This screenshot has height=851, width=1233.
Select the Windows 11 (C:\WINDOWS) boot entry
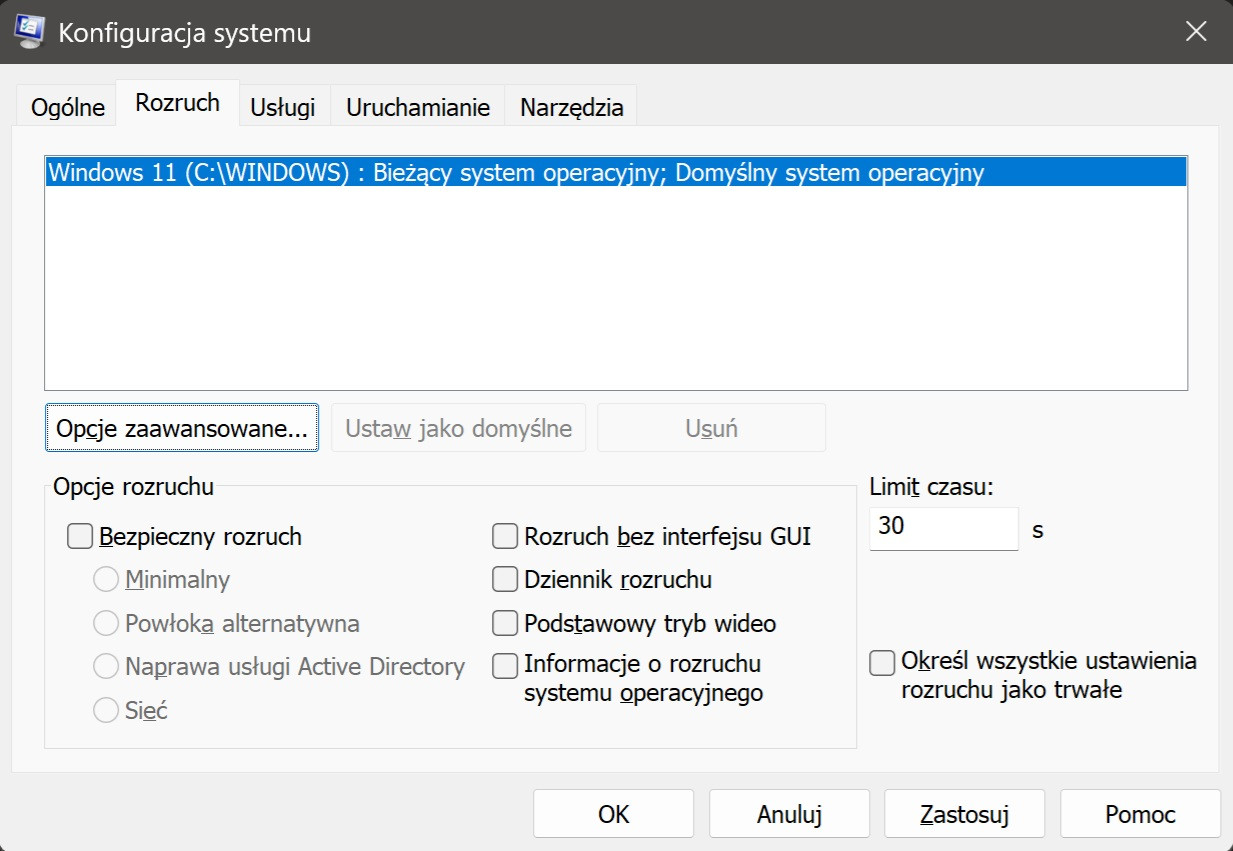(x=616, y=173)
